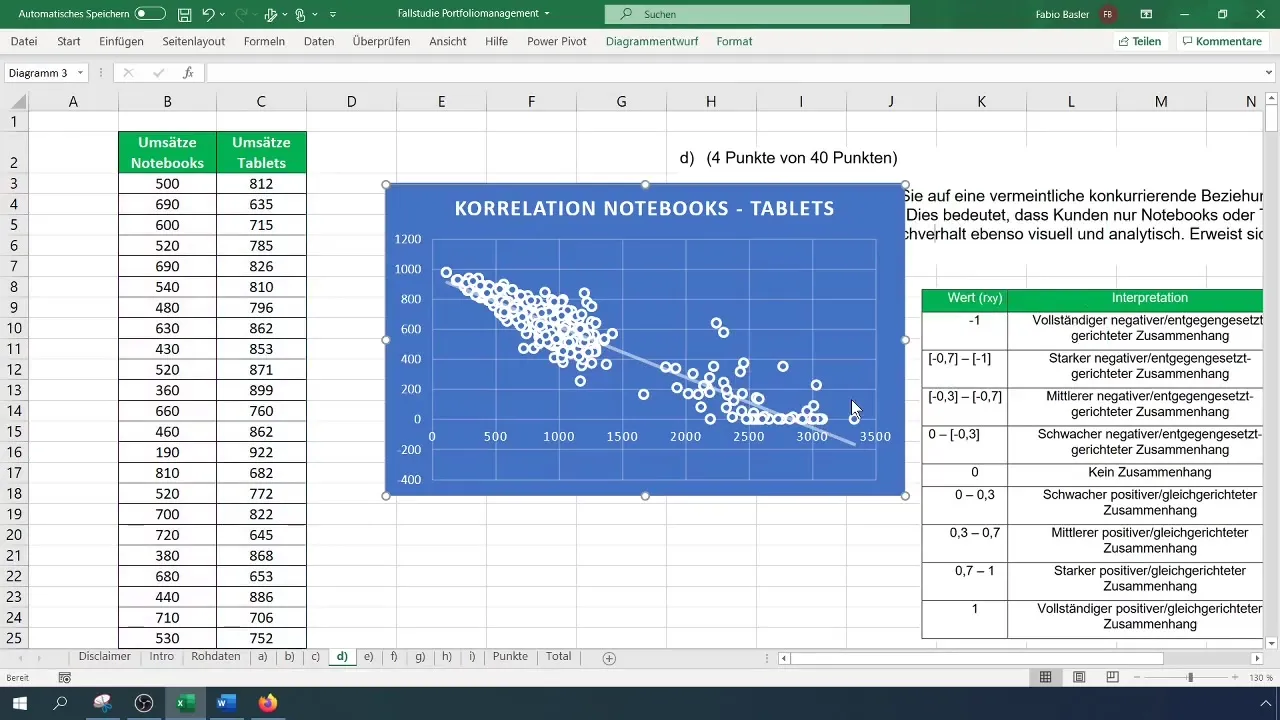Click the 130 % zoom level
Viewport: 1280px width, 720px height.
click(x=1261, y=678)
